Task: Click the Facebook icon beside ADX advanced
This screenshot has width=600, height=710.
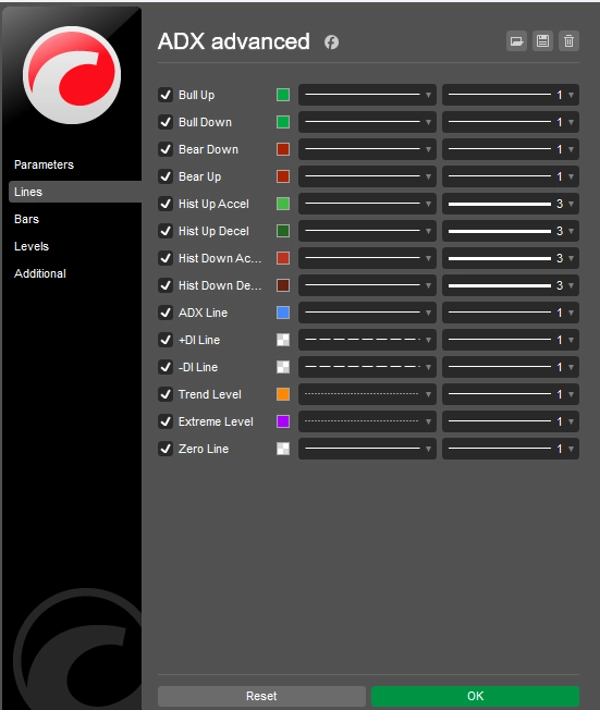Action: click(331, 42)
